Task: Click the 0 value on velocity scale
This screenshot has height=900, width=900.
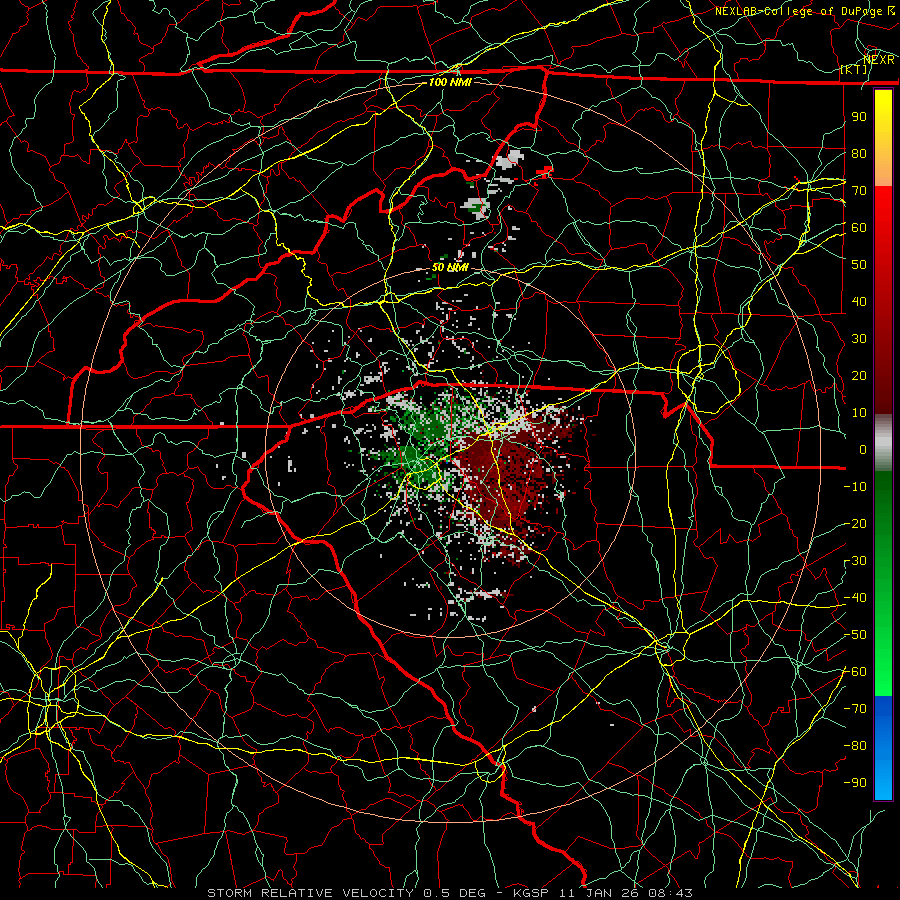Action: pyautogui.click(x=863, y=449)
